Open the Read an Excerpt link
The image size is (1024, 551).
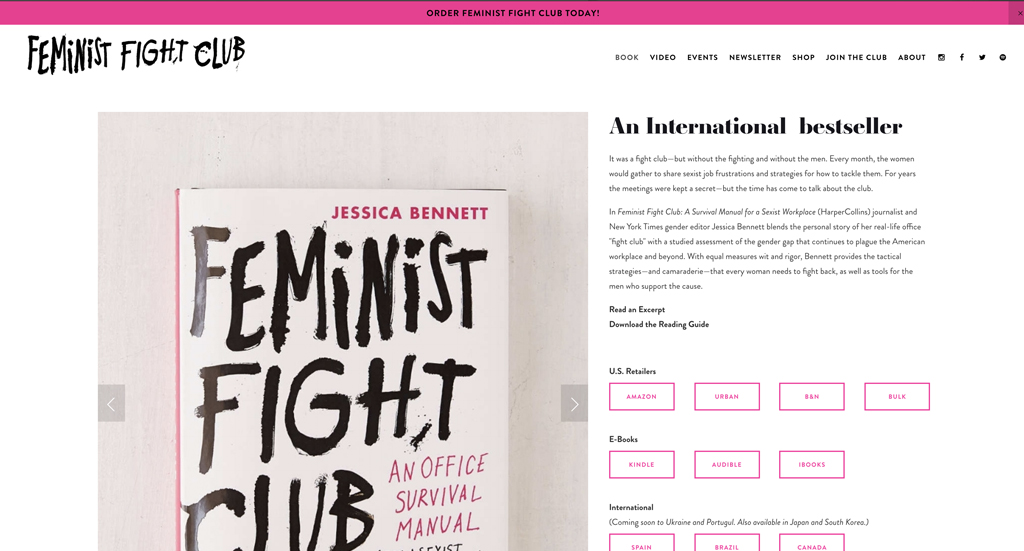(637, 310)
